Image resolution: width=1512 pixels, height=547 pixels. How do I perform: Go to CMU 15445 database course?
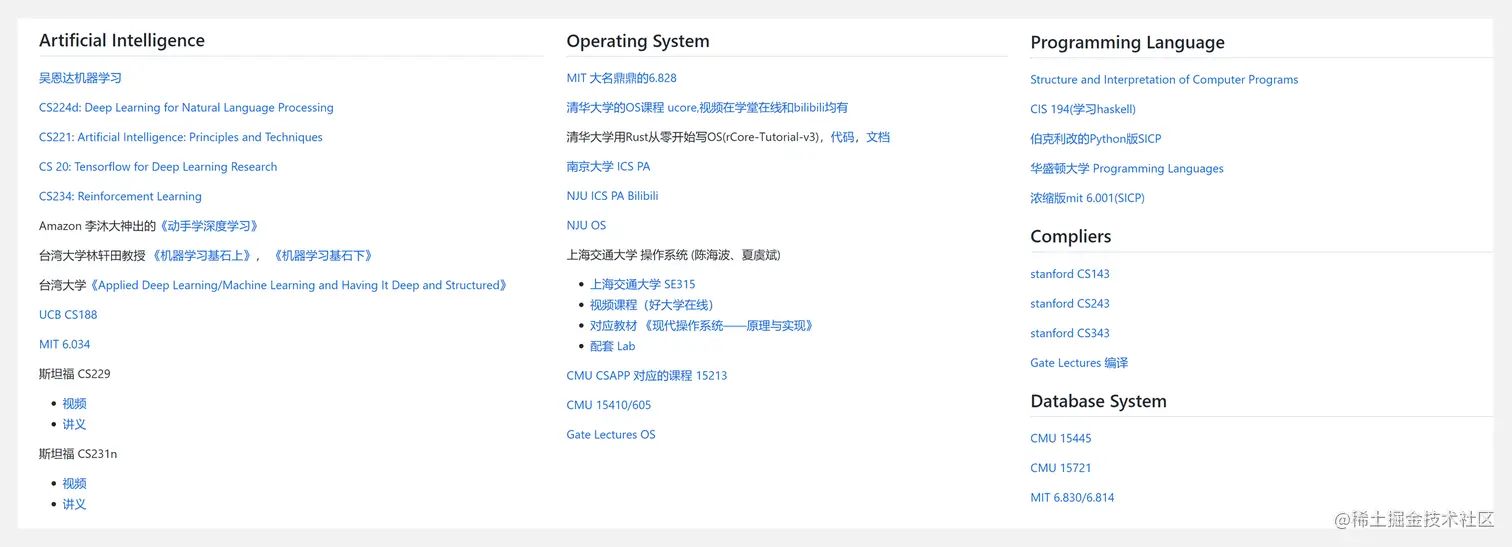click(x=1061, y=439)
